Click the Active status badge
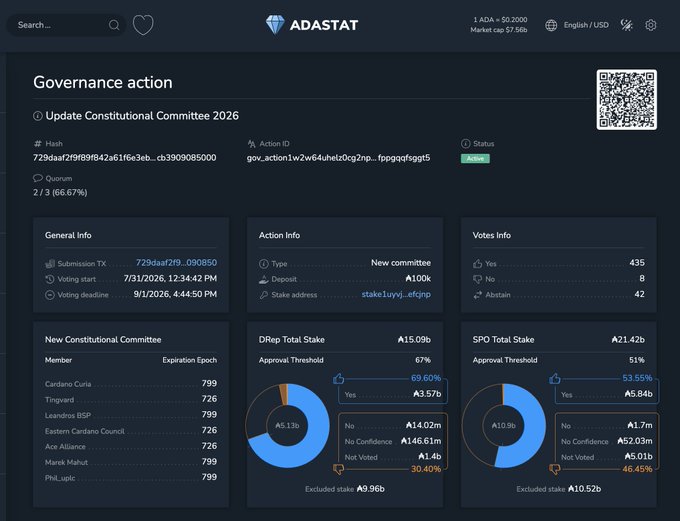This screenshot has width=680, height=521. pos(475,158)
